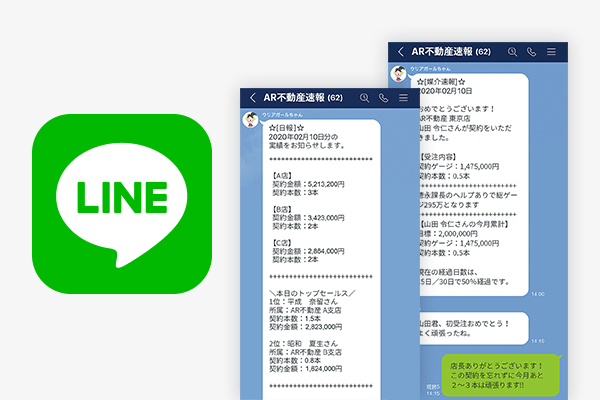Open the hamburger menu in the rear chat
This screenshot has height=400, width=600.
(551, 51)
